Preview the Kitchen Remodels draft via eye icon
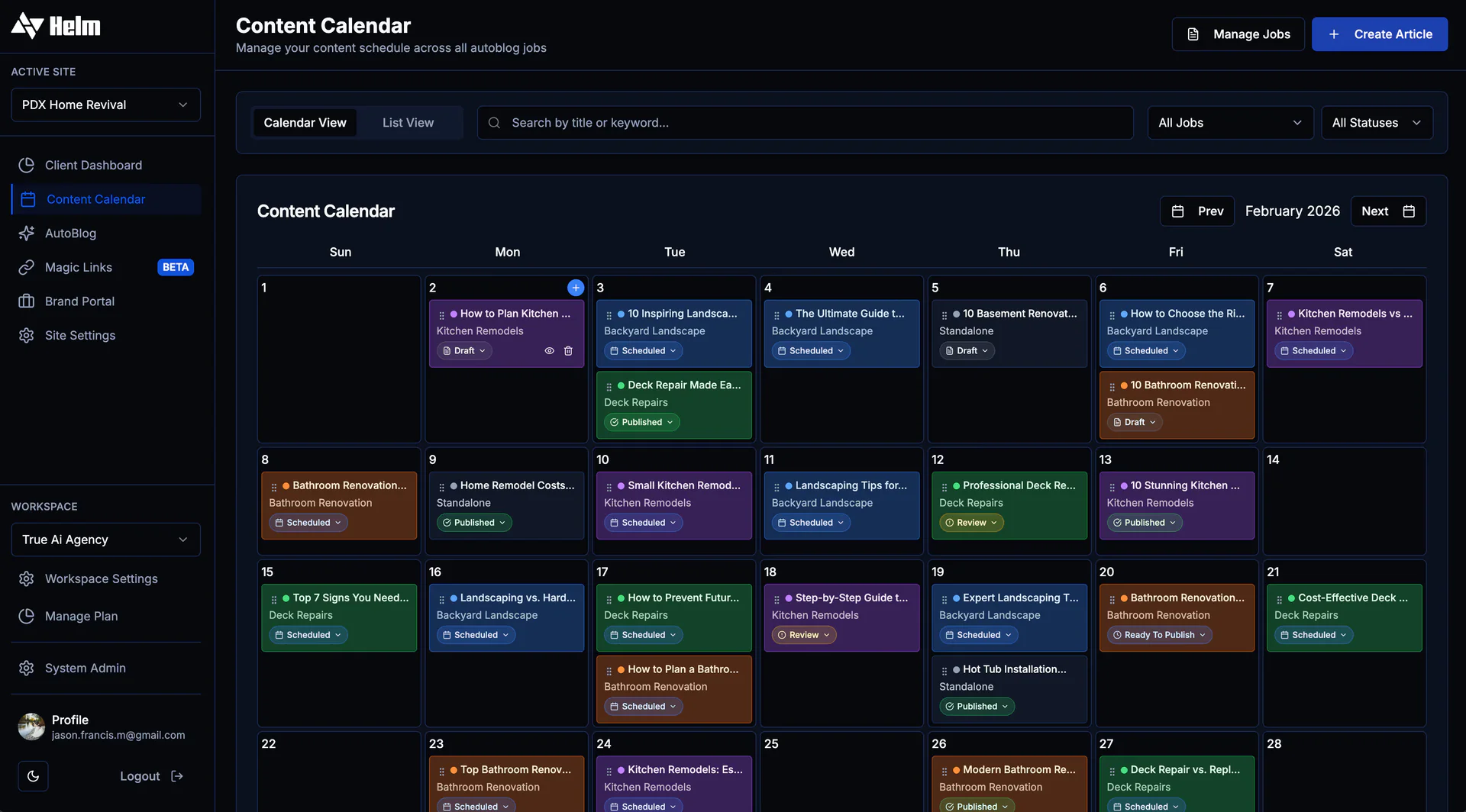 pyautogui.click(x=550, y=350)
